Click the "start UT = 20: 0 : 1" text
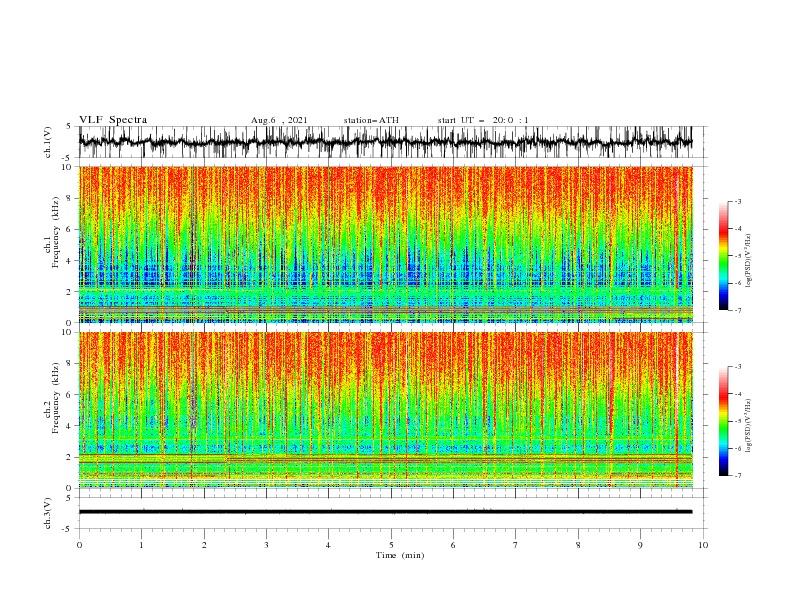Viewport: 792px width, 612px height. (483, 120)
